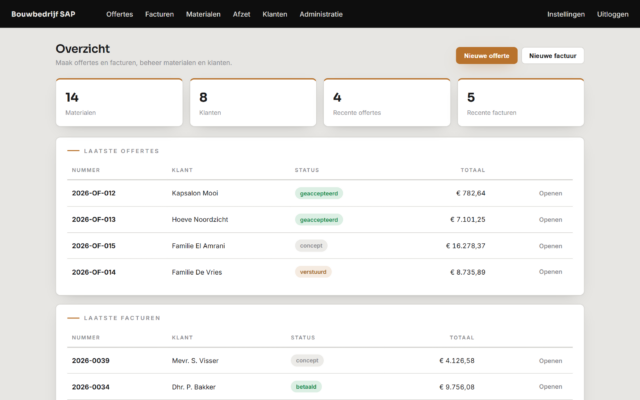Click customer name Mevr. S. Visser
640x400 pixels.
click(x=195, y=360)
